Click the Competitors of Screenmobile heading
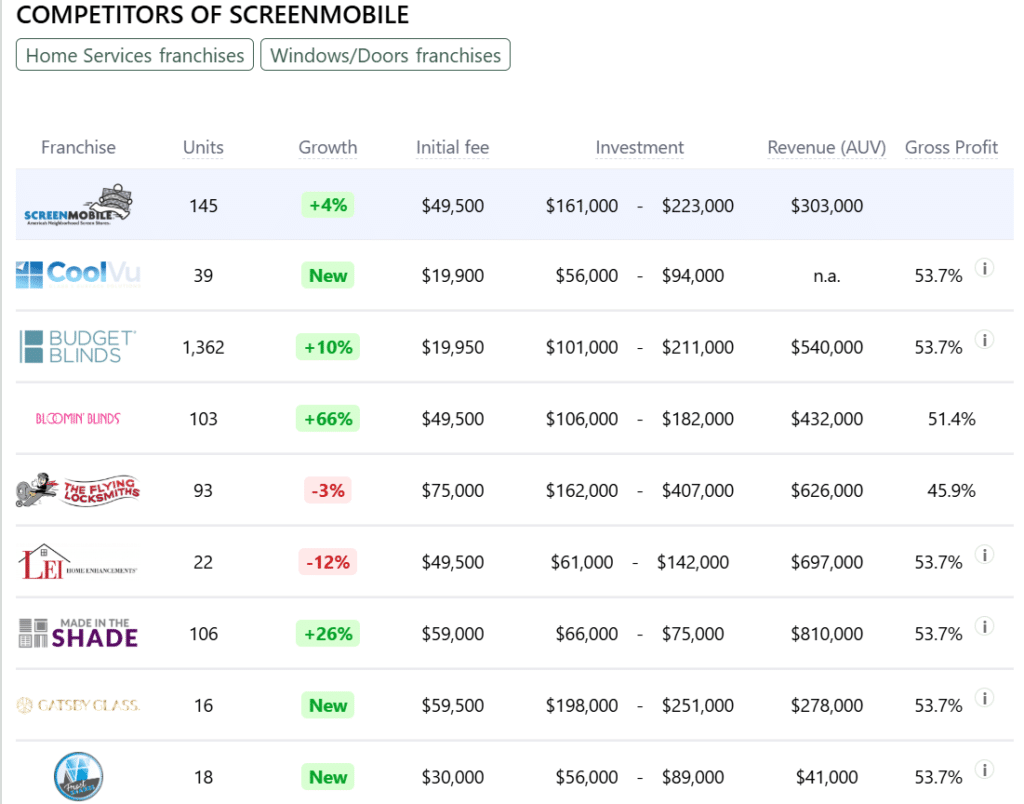The height and width of the screenshot is (804, 1024). point(212,14)
